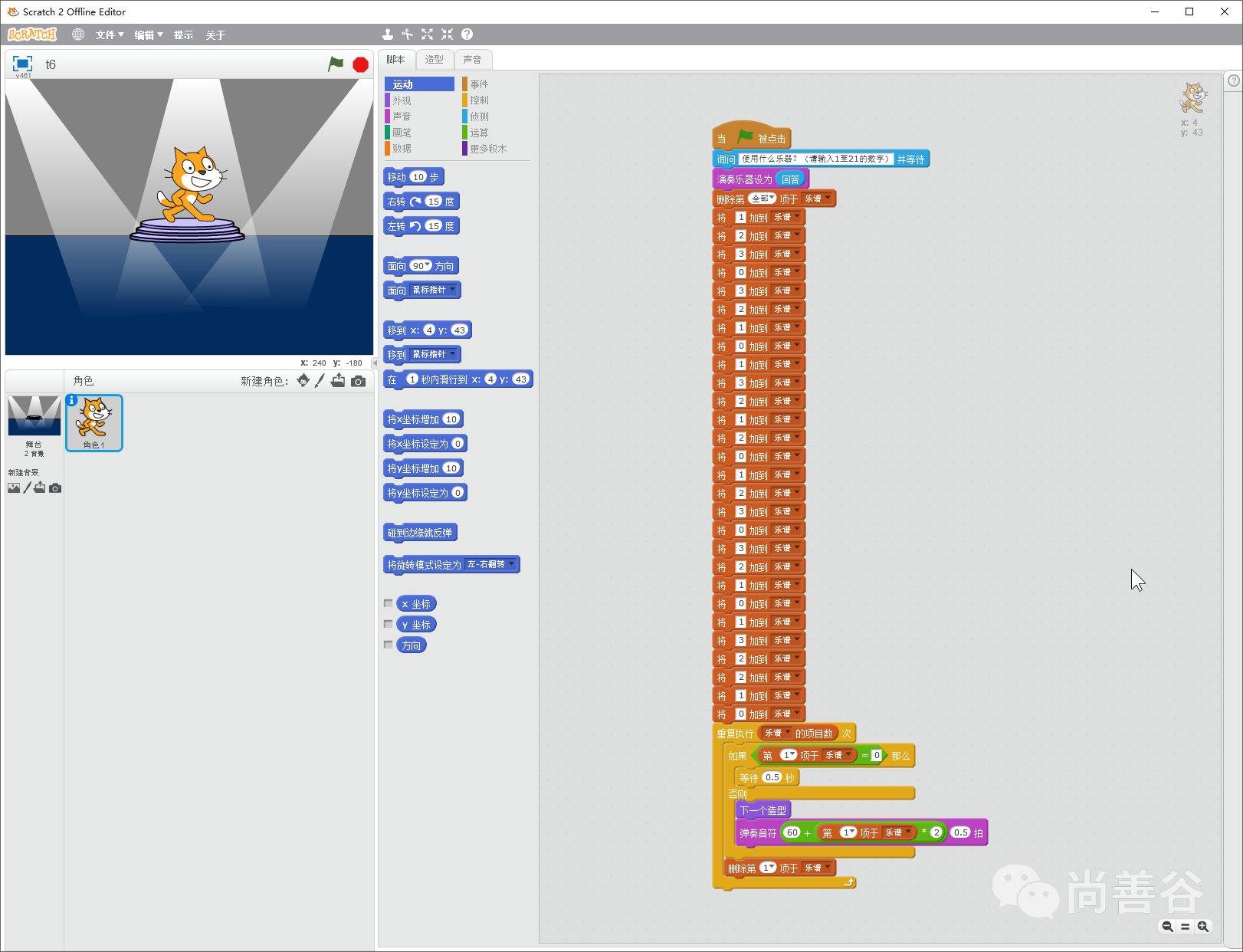
Task: Open the language globe menu
Action: click(x=78, y=34)
